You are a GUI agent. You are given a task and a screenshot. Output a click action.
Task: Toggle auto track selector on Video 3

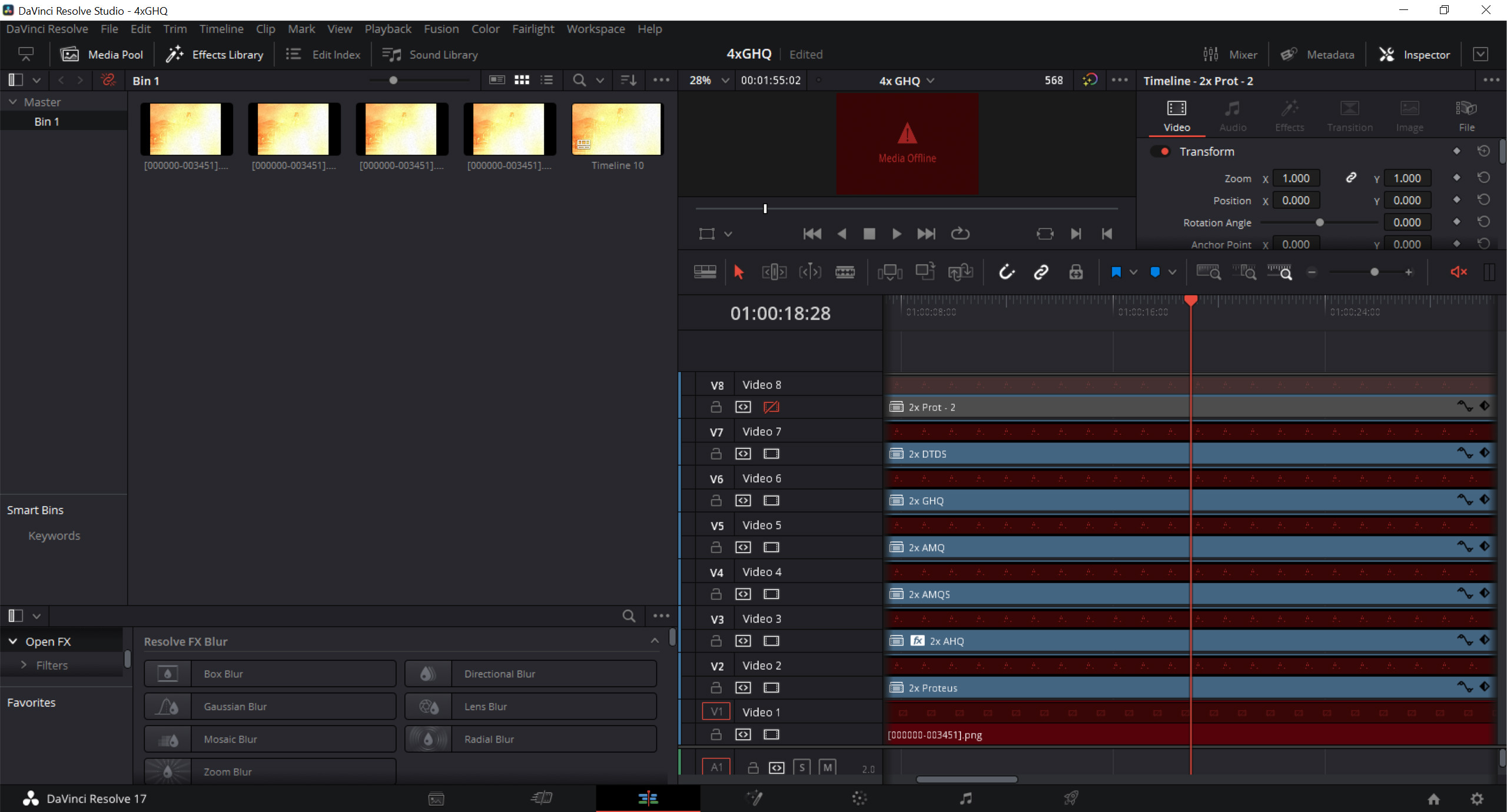[743, 641]
